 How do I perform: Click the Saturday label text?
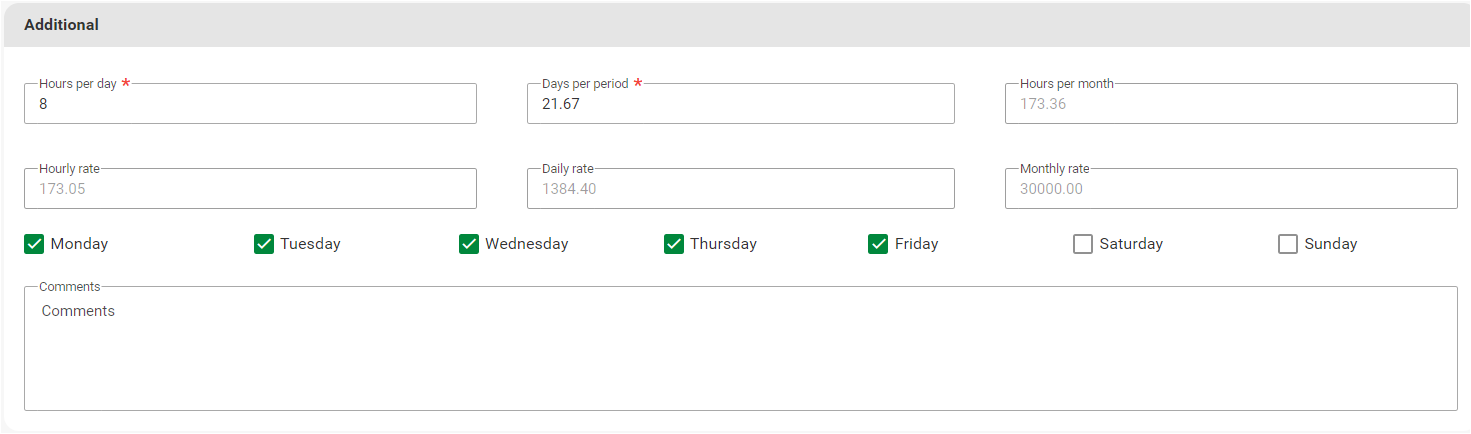[1131, 244]
